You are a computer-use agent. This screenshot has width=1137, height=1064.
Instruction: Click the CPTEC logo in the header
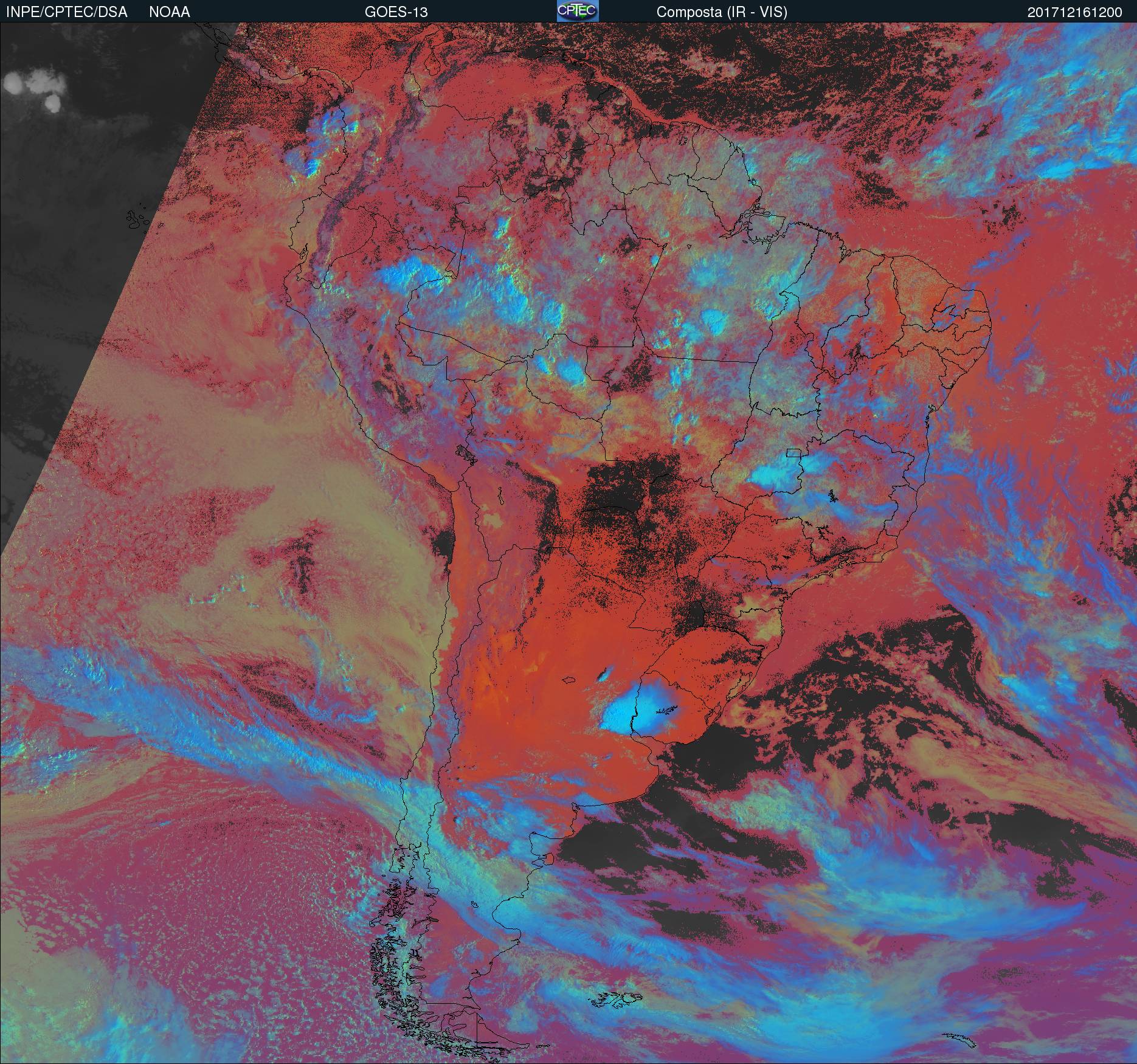[578, 11]
